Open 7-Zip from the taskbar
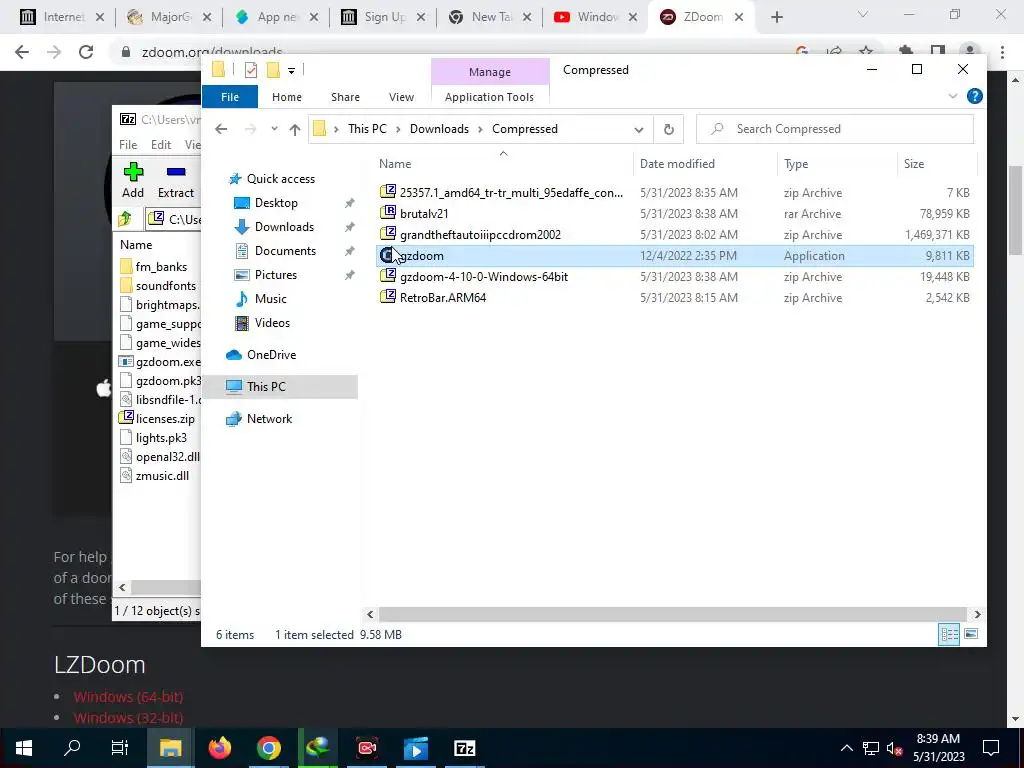The height and width of the screenshot is (768, 1024). pos(464,748)
